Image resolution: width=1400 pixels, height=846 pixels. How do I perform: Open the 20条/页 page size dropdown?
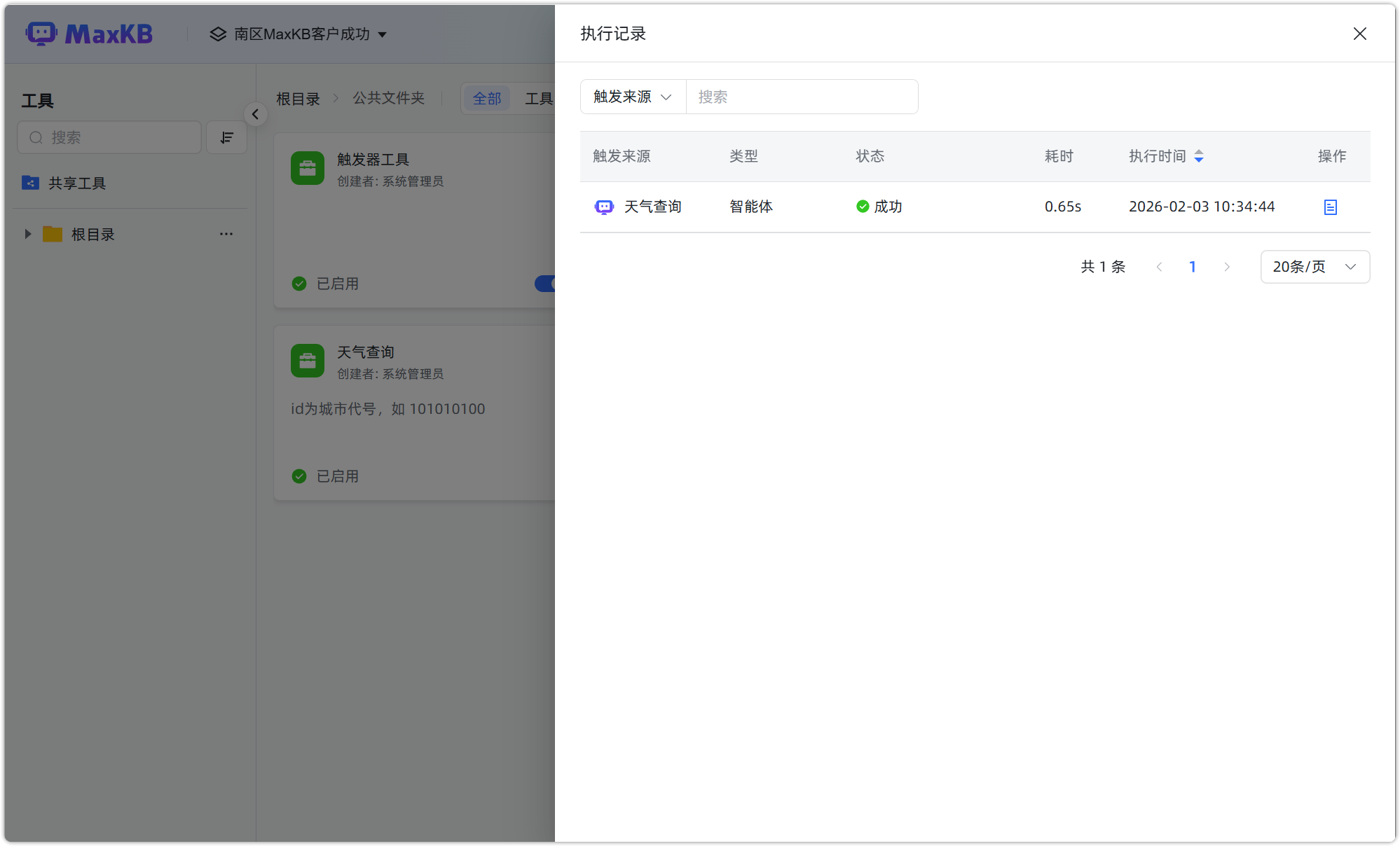click(1315, 267)
